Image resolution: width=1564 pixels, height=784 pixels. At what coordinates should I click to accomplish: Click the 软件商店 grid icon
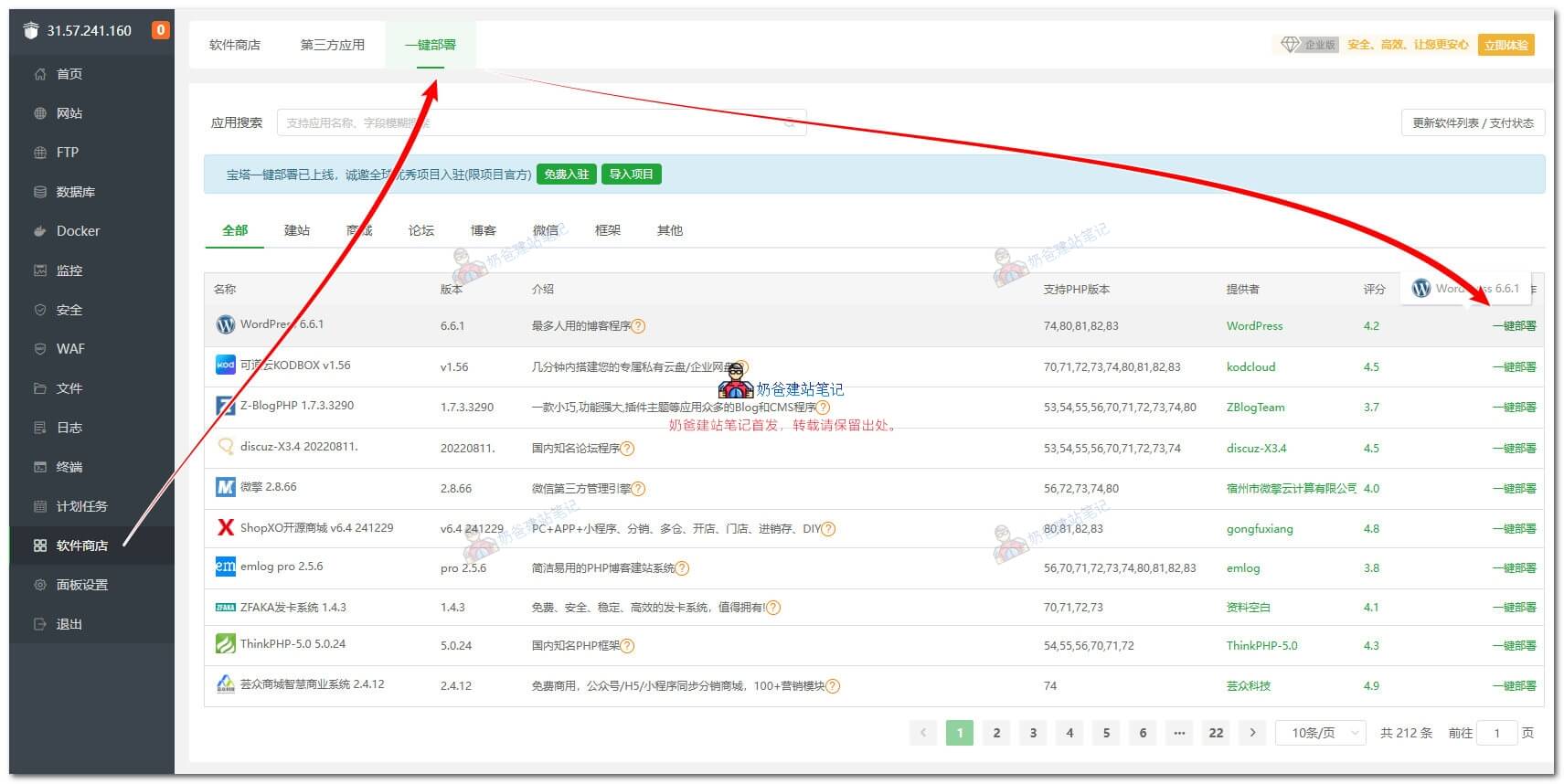pos(40,546)
